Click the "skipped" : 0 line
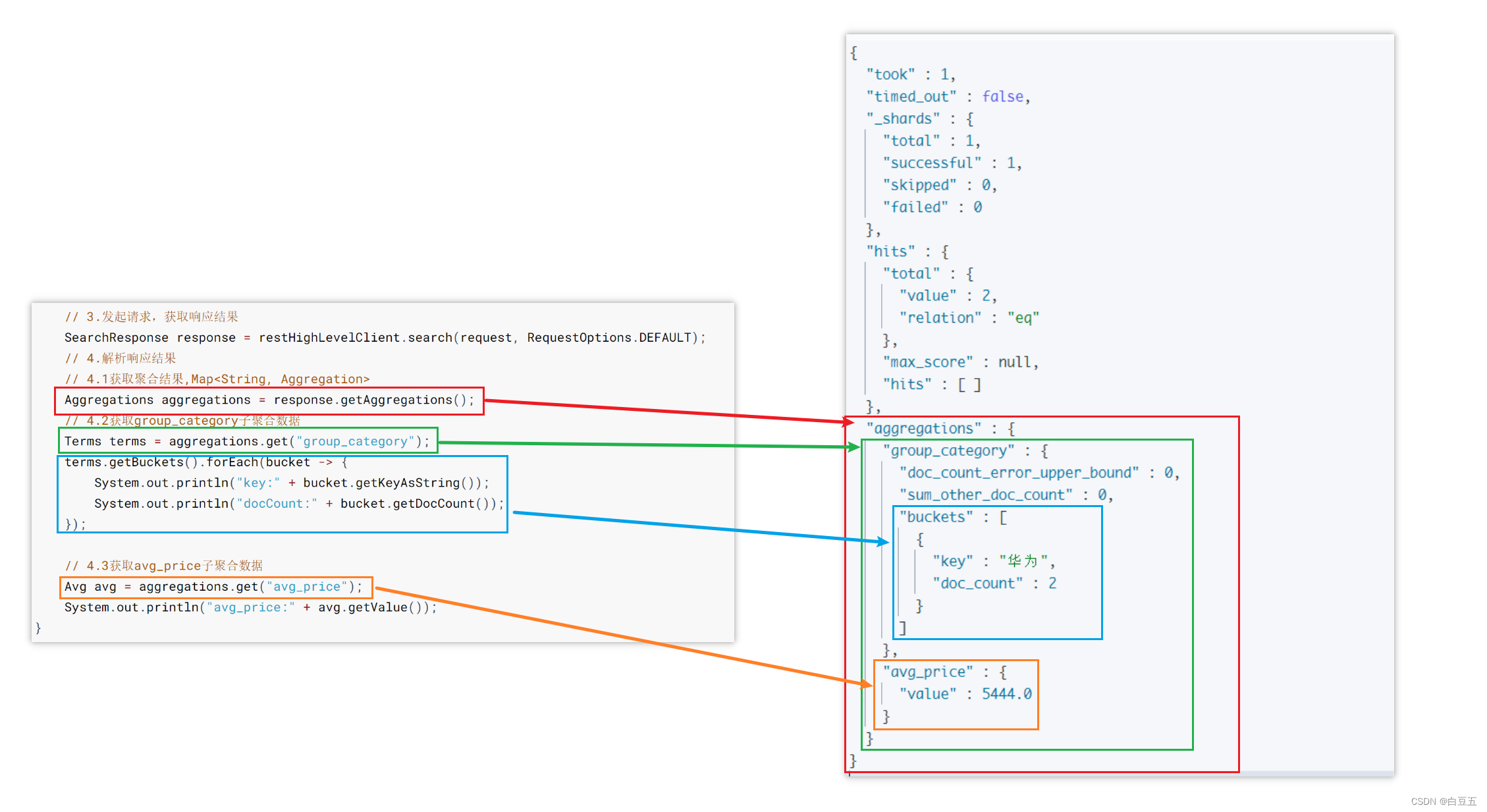1487x812 pixels. (940, 185)
